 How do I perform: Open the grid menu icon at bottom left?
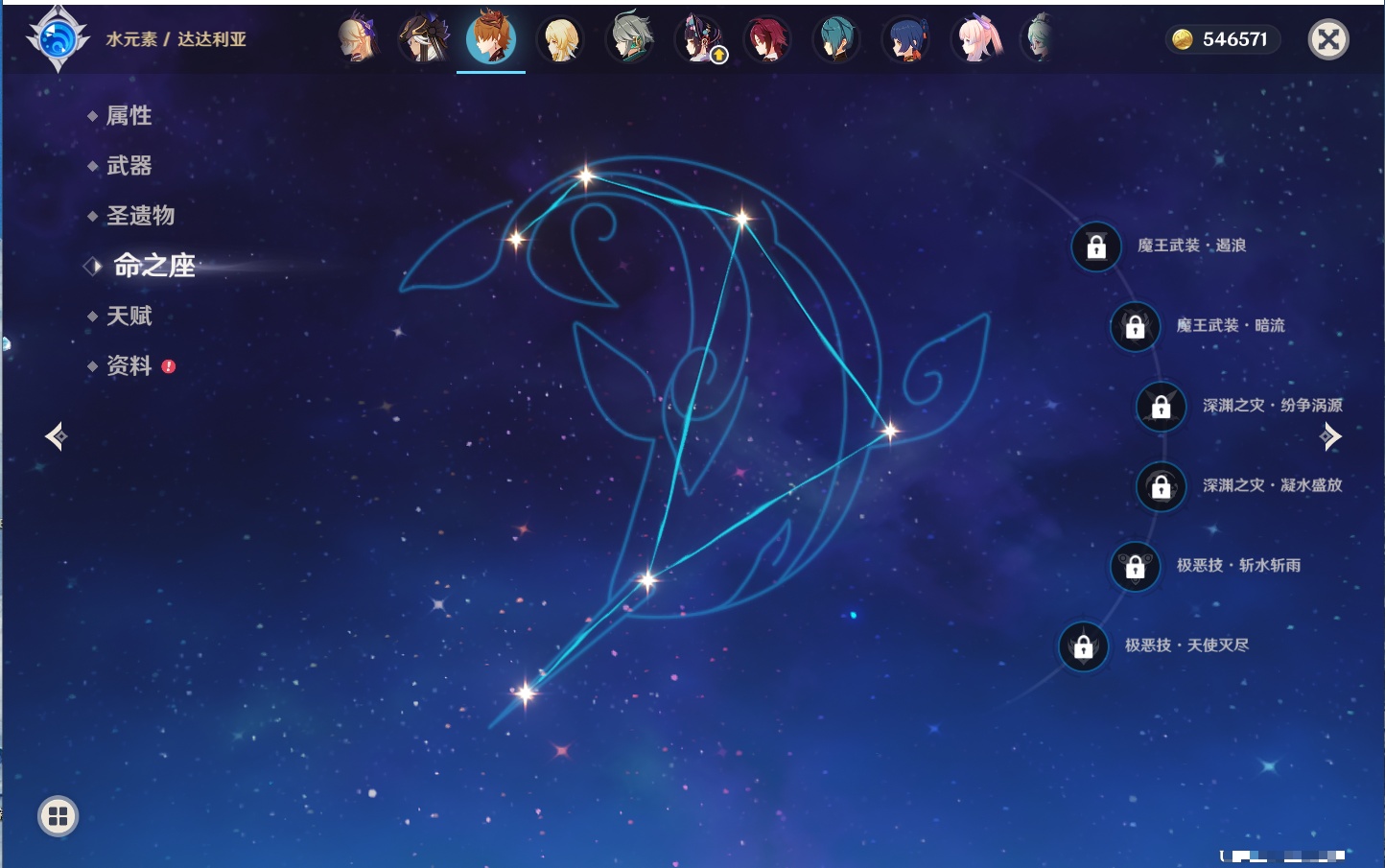58,816
